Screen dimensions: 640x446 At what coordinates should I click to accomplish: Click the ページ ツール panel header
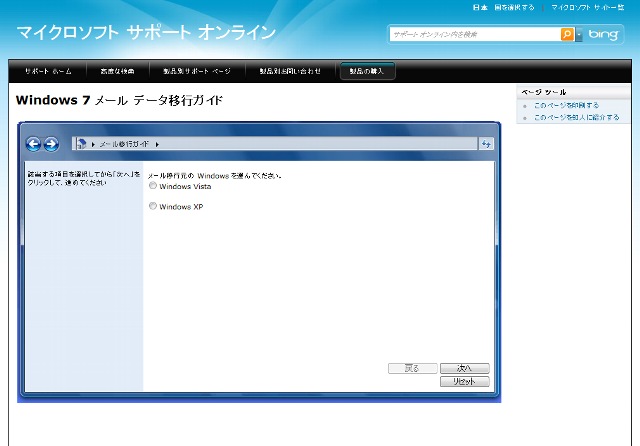(x=573, y=92)
